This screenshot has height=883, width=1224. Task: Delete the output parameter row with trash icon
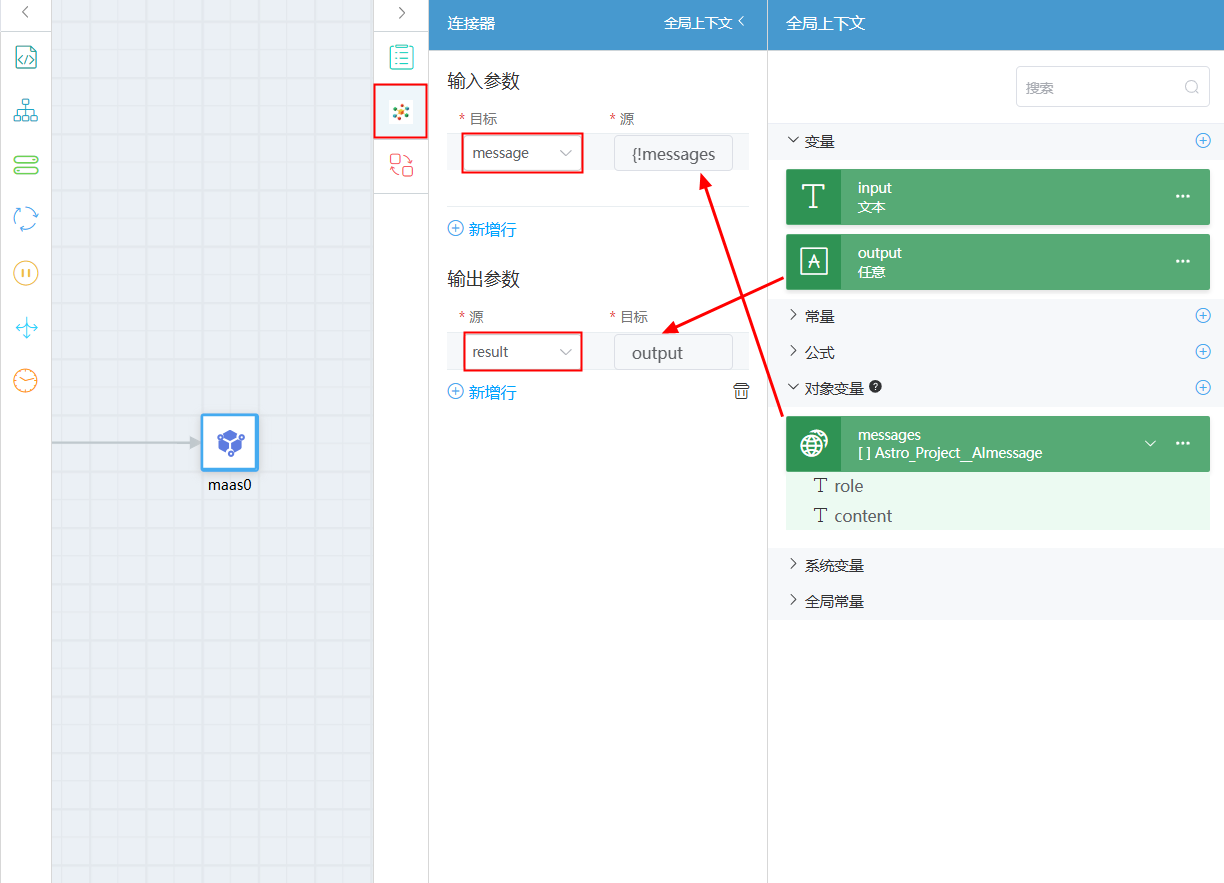coord(741,391)
